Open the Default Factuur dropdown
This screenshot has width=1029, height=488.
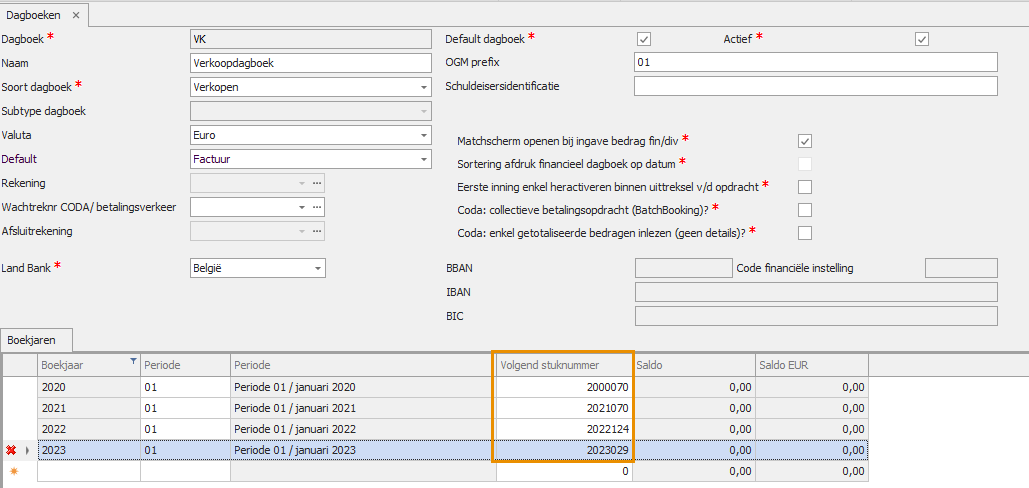423,159
